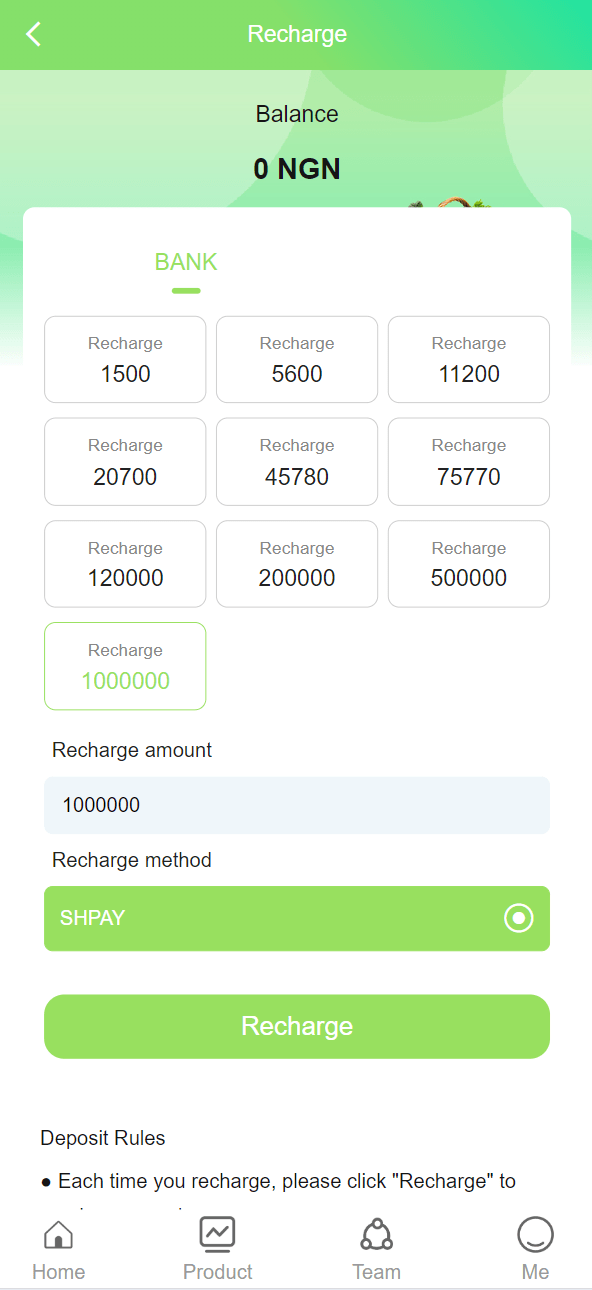
Task: Choose the Recharge 120000 option
Action: tap(125, 564)
